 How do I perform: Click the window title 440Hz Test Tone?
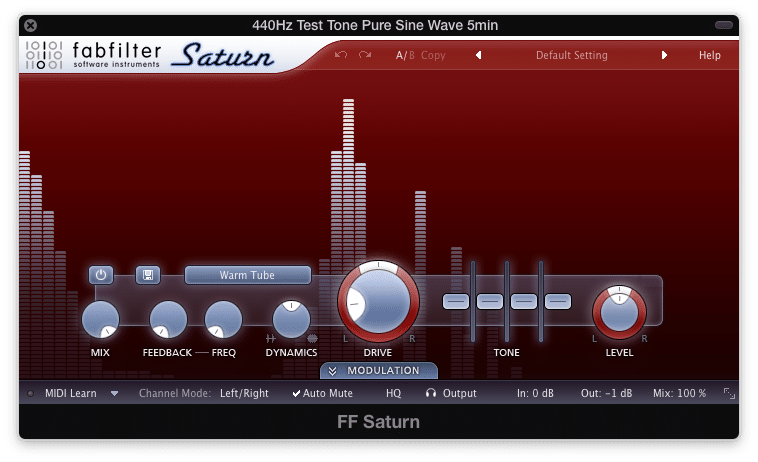point(375,25)
